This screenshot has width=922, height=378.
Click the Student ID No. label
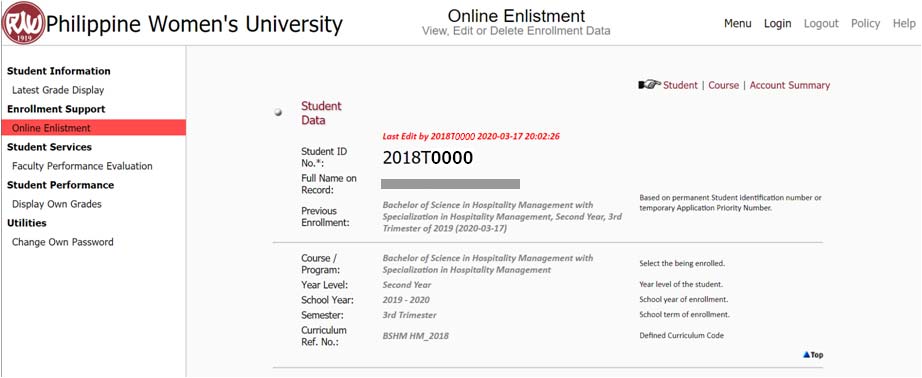coord(324,157)
